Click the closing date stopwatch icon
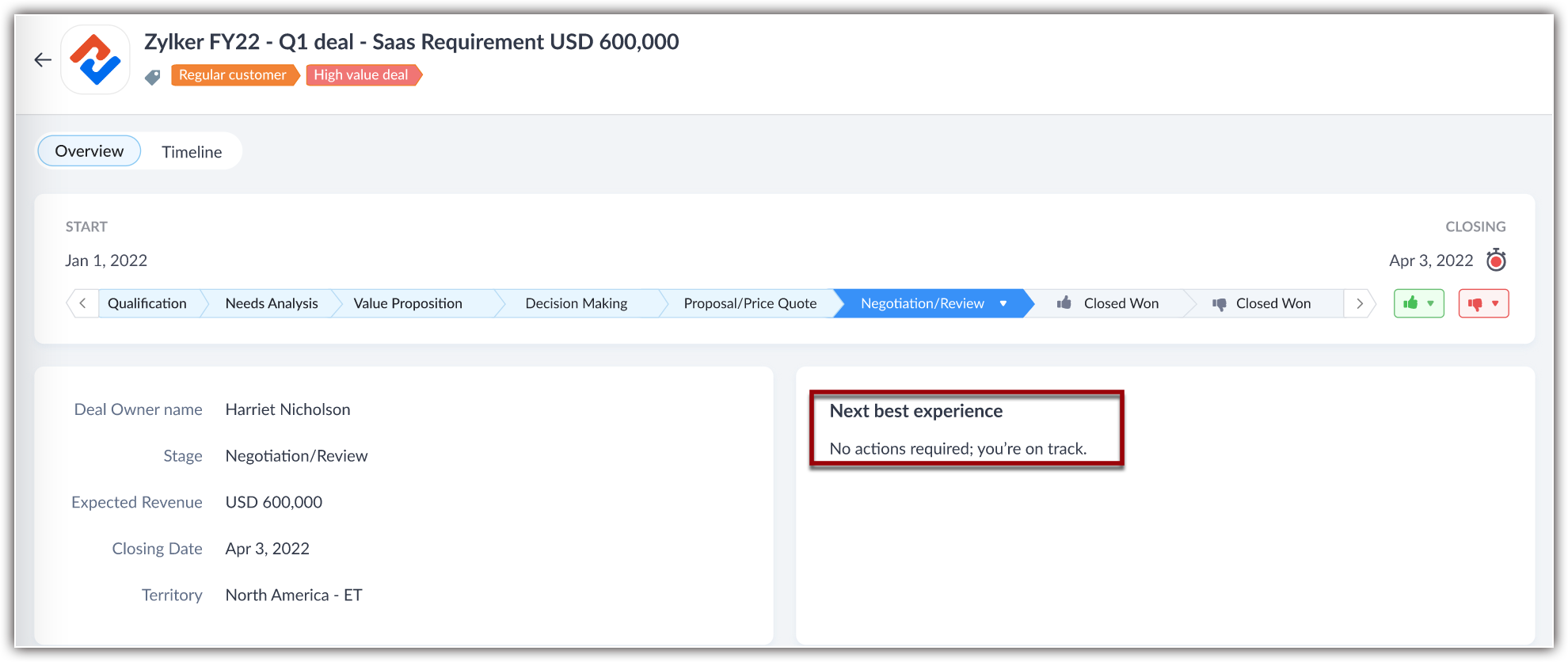The width and height of the screenshot is (1568, 662). 1496,260
